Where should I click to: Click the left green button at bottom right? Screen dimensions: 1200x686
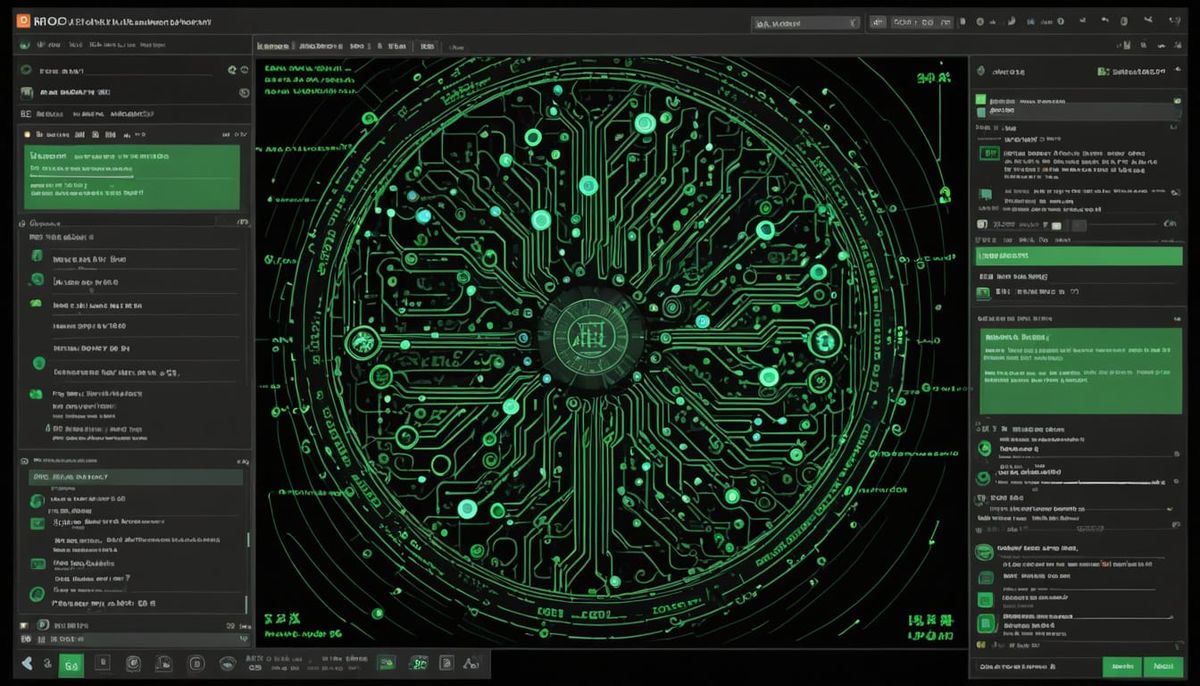(x=1121, y=666)
